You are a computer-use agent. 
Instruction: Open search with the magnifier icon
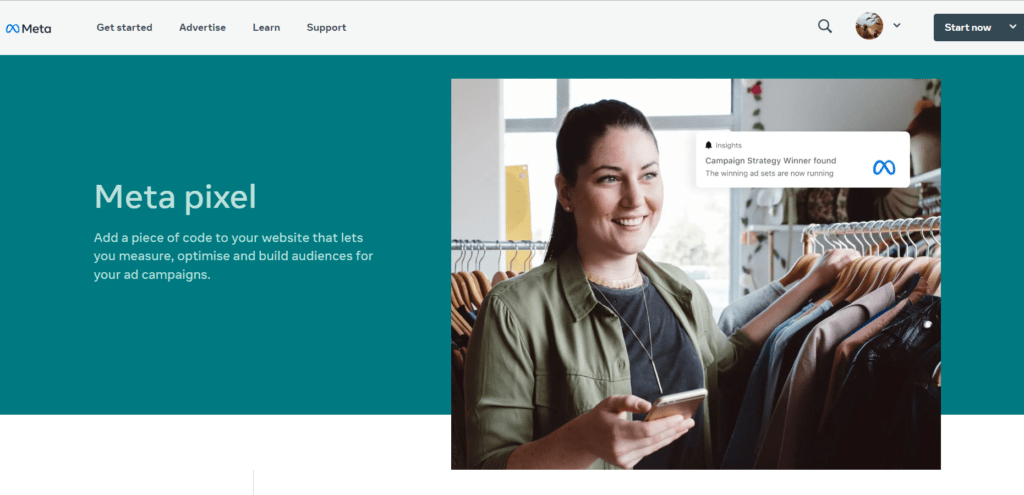tap(825, 26)
